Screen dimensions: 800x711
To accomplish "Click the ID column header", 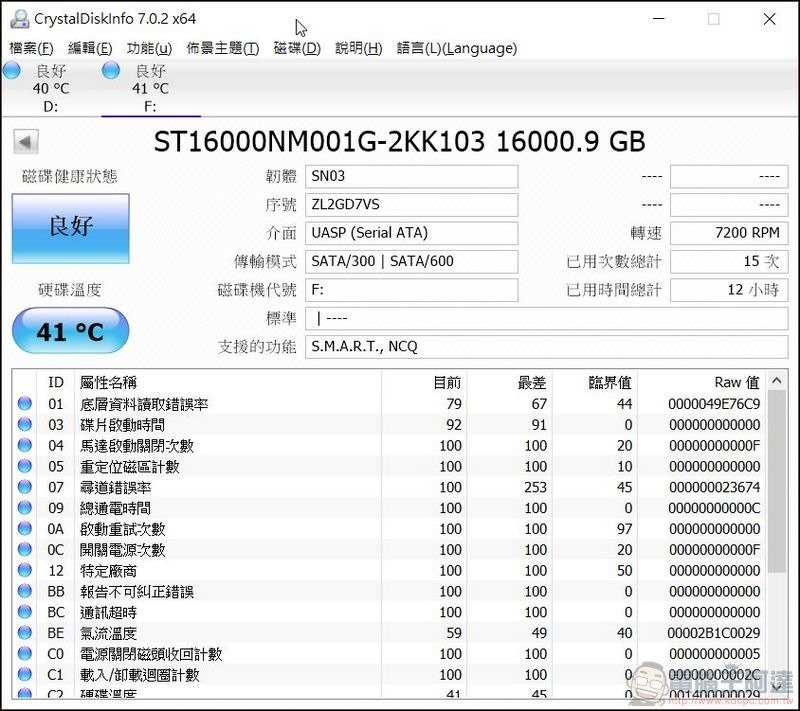I will (x=56, y=382).
